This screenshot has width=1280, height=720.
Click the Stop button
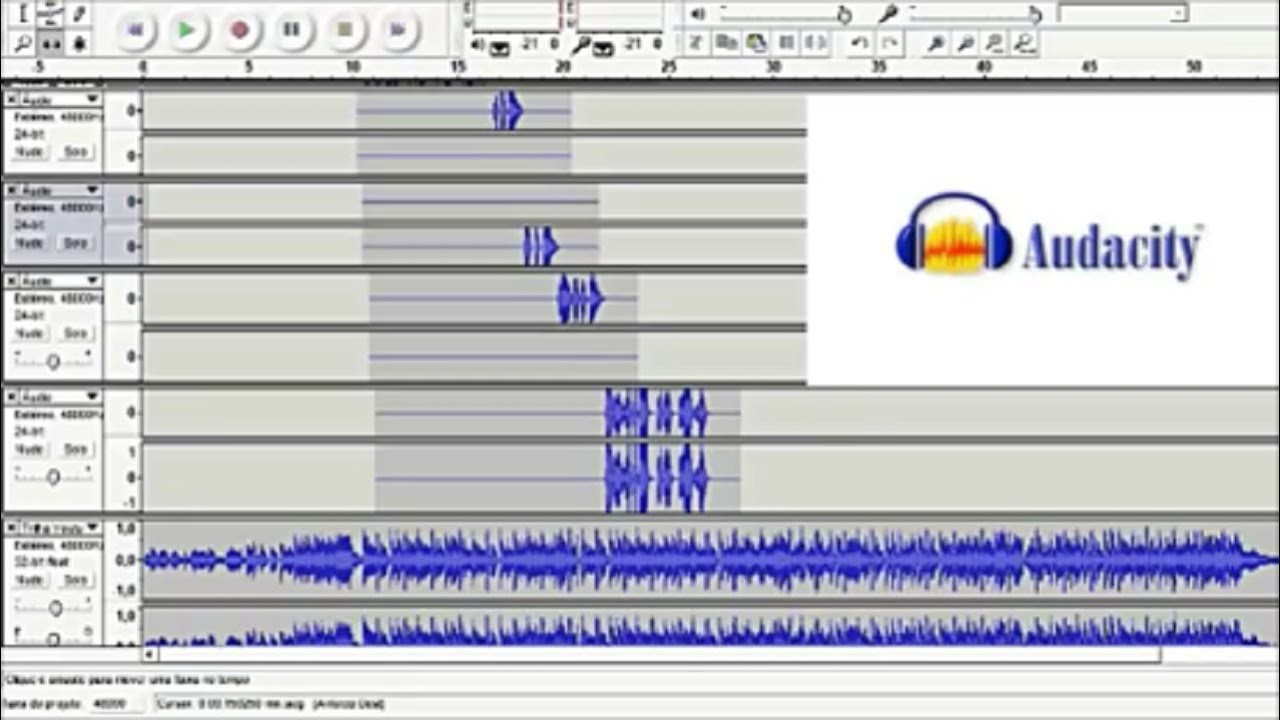click(x=344, y=30)
